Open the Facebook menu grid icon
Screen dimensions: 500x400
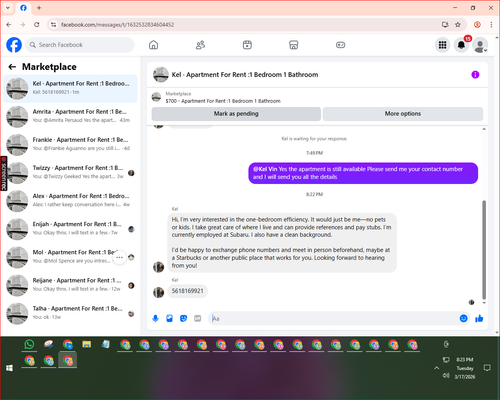coord(442,45)
